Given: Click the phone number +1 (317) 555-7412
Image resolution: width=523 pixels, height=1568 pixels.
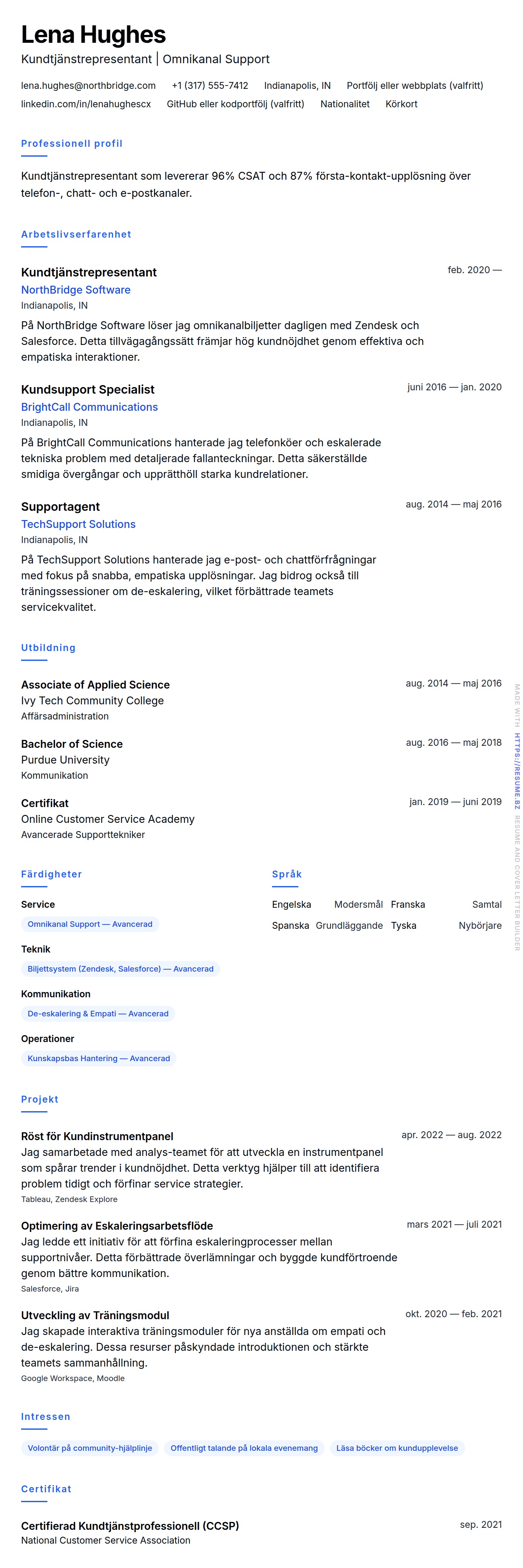Looking at the screenshot, I should pyautogui.click(x=210, y=86).
